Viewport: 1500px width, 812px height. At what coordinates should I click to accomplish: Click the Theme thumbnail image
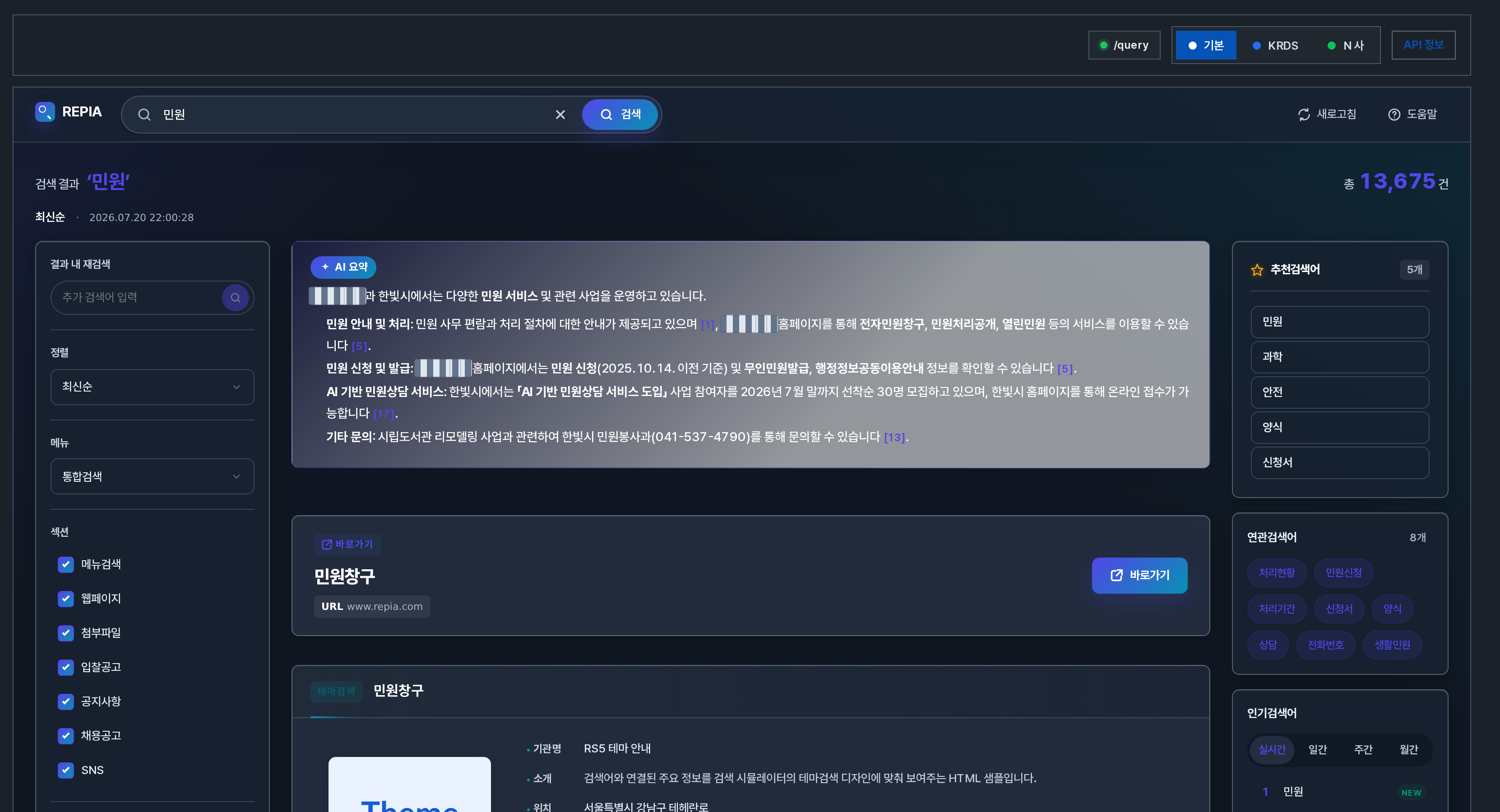point(409,784)
